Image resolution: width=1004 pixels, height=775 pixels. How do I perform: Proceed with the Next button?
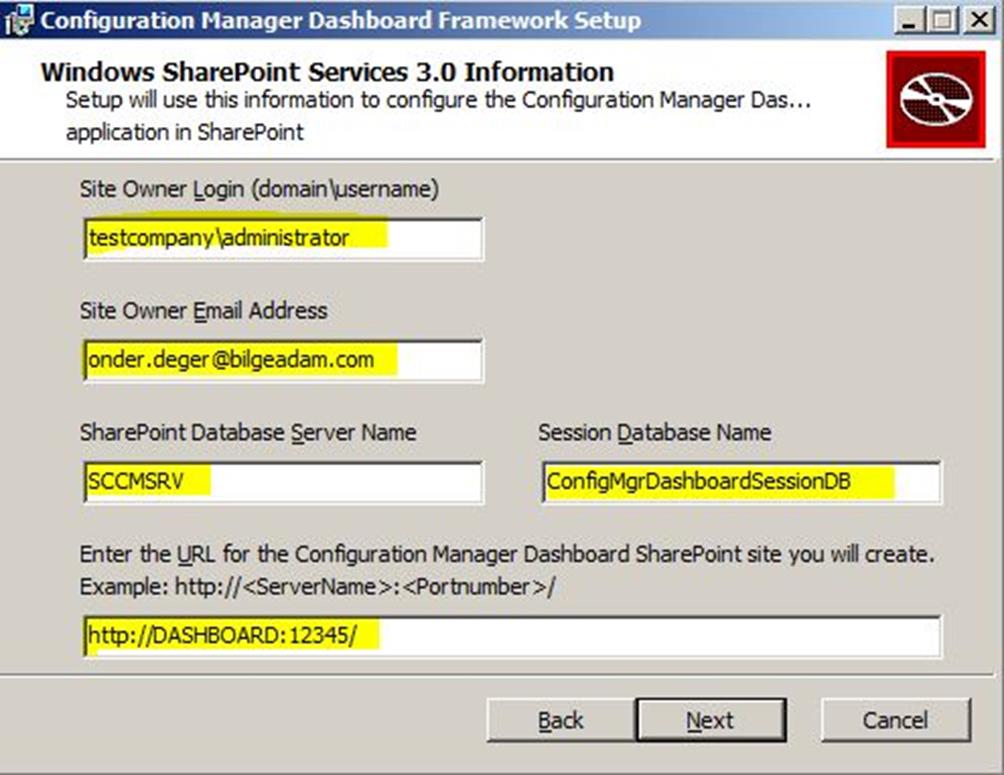click(x=711, y=721)
